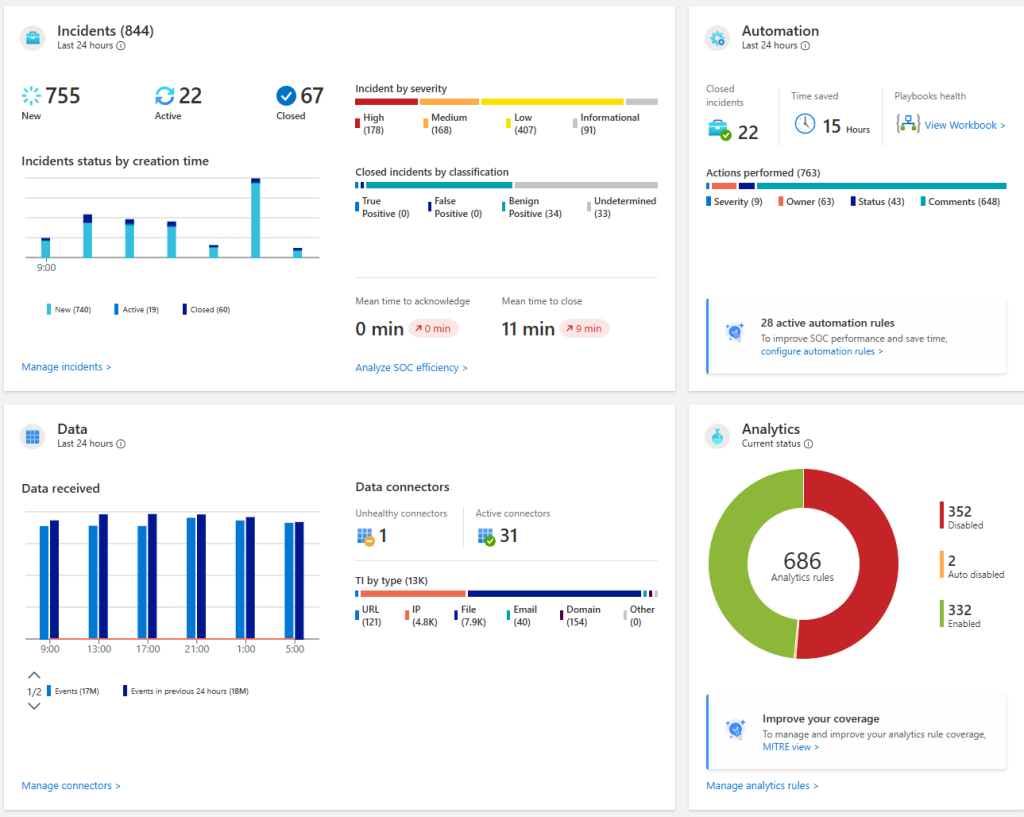Click 'Undetermined (33)' classification label
The width and height of the screenshot is (1024, 817).
tap(625, 207)
